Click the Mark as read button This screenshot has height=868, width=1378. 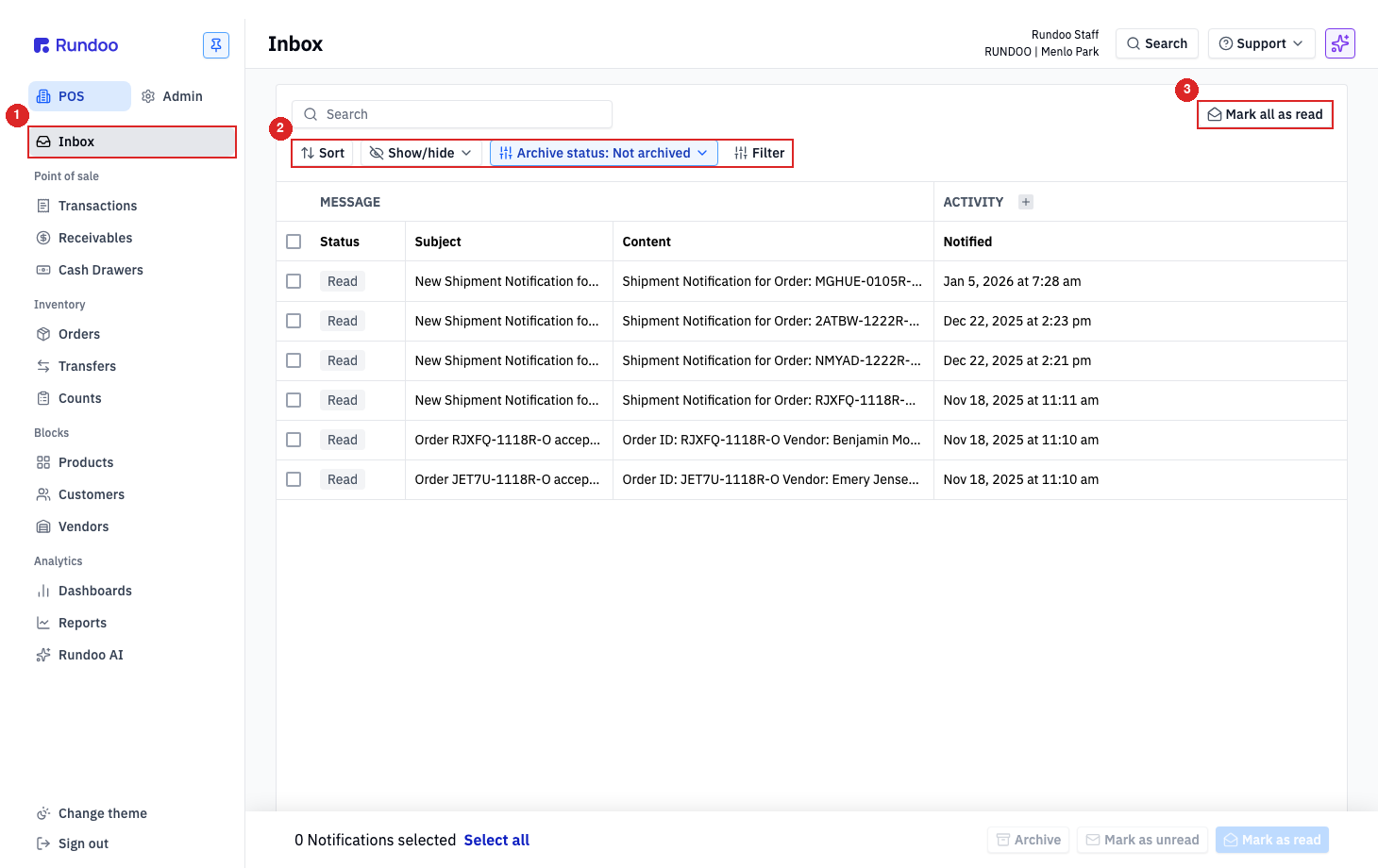(1272, 840)
